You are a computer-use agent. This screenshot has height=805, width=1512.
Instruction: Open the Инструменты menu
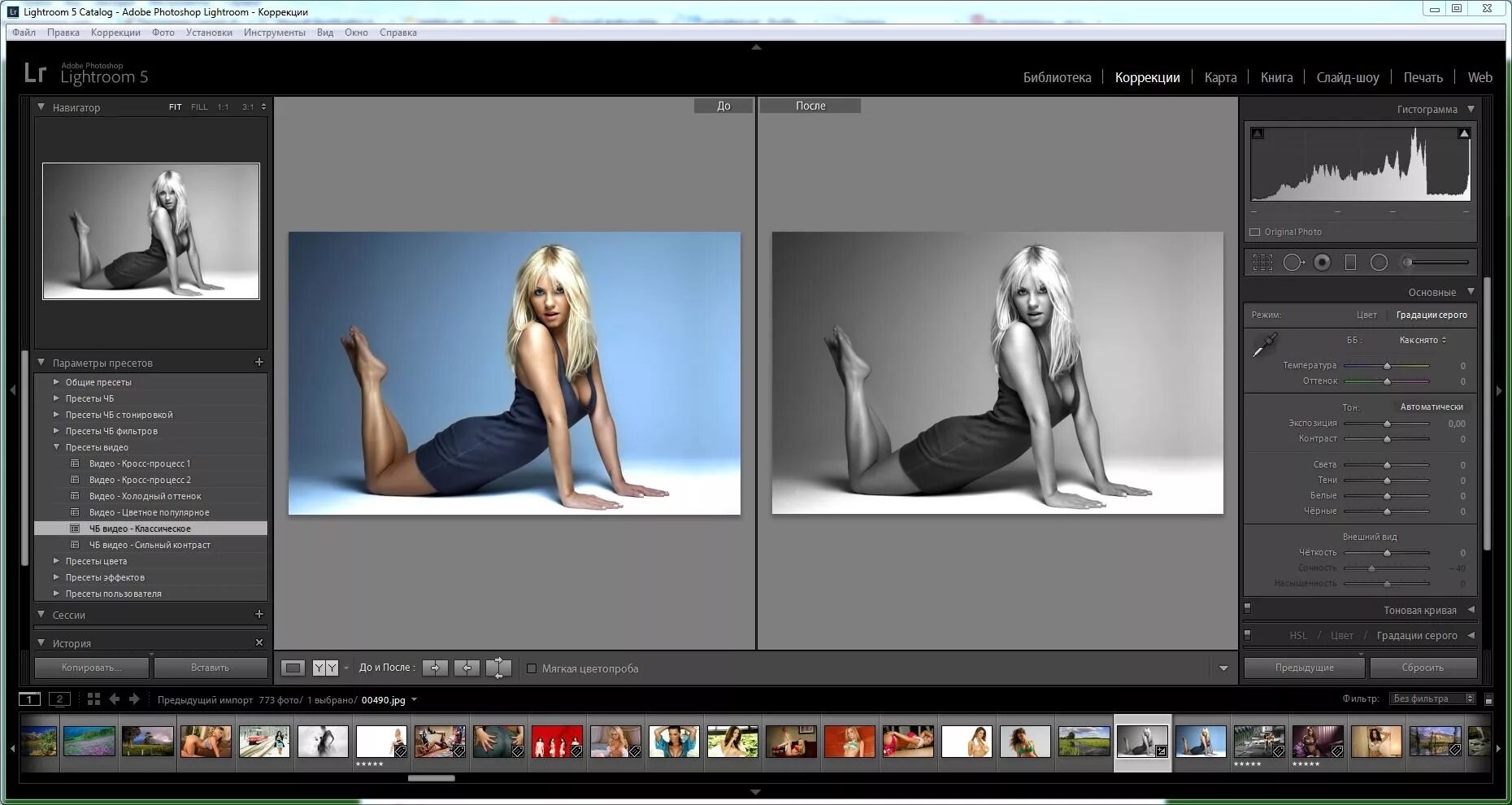pyautogui.click(x=275, y=33)
